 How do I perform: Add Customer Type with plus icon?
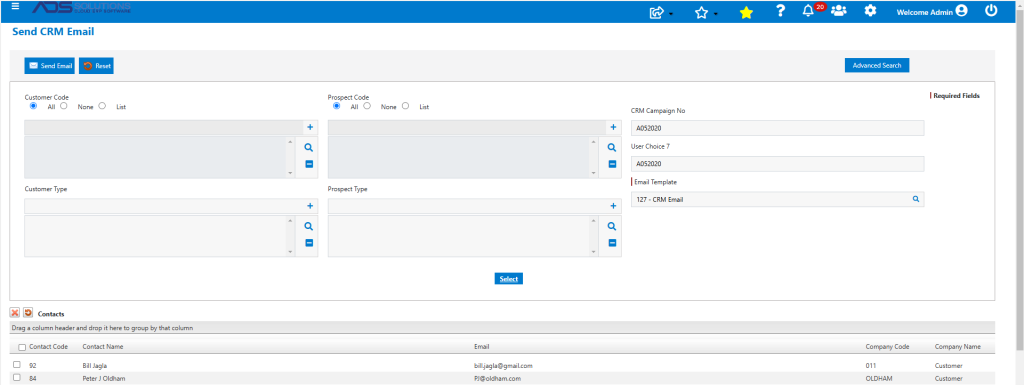(310, 206)
